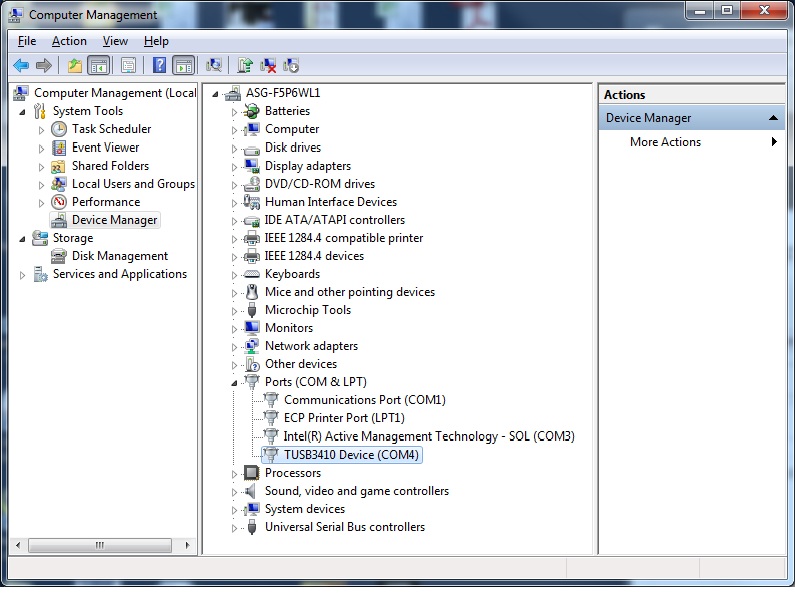Expand the Disk drives category
Viewport: 795px width, 614px height.
pos(234,149)
